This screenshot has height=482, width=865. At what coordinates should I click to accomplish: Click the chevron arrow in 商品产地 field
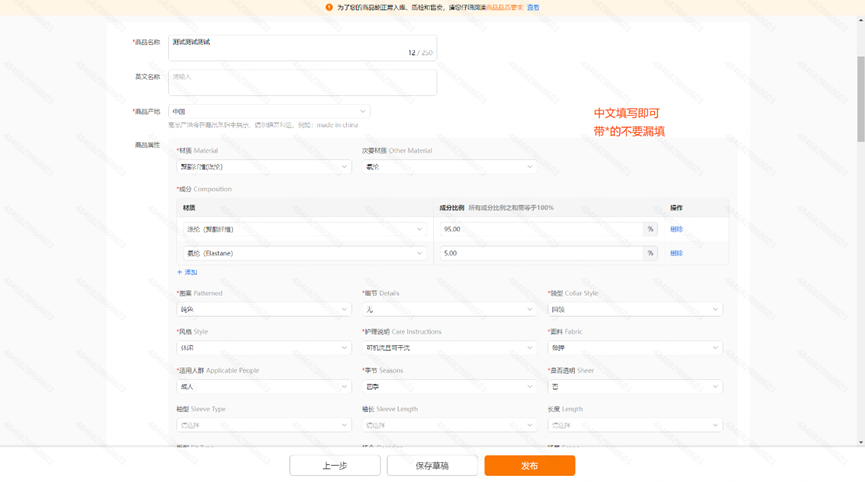tap(362, 112)
